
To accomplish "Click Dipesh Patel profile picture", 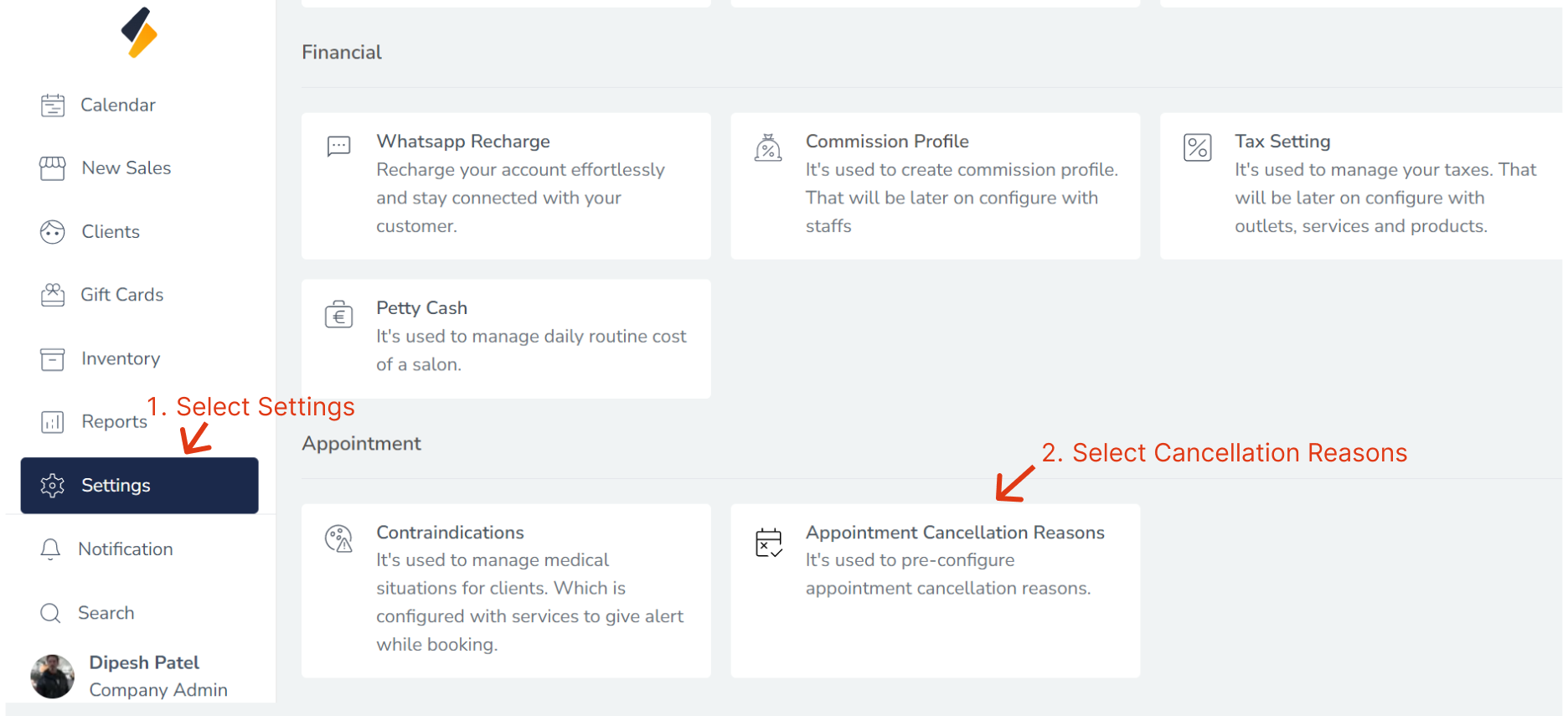I will [x=53, y=676].
